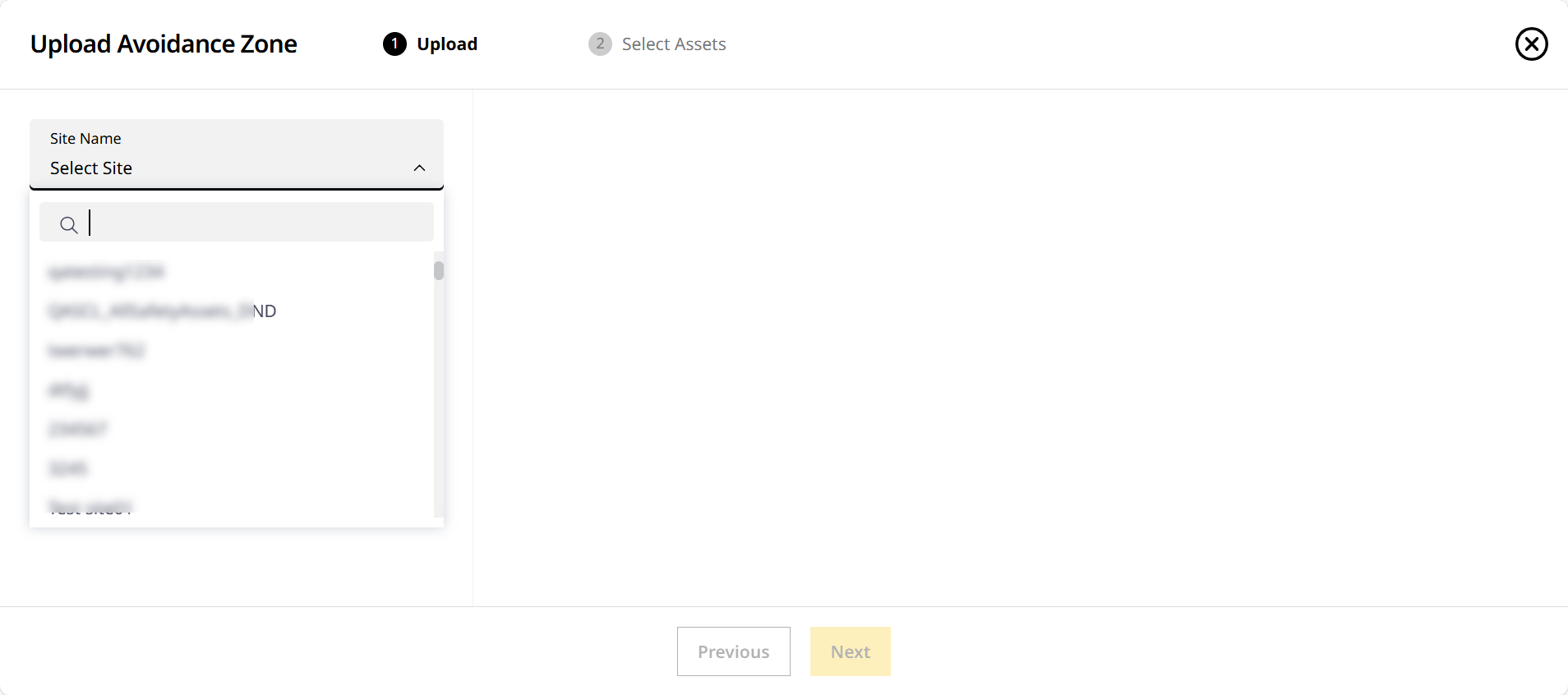Select the fourth site list entry
Screen dimensions: 1568x695
[x=69, y=390]
